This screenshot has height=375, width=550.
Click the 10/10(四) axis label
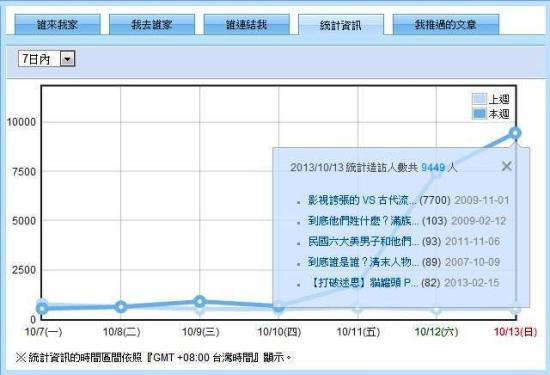pos(279,332)
